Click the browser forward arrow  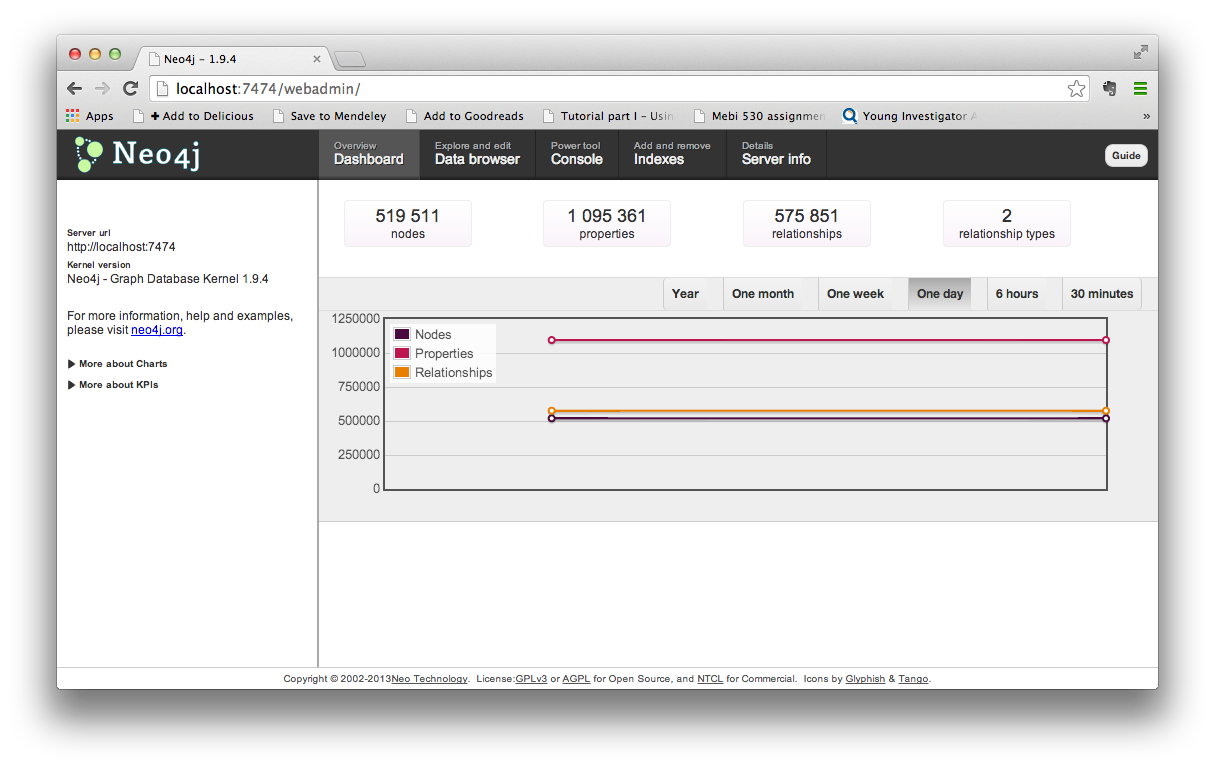tap(102, 88)
